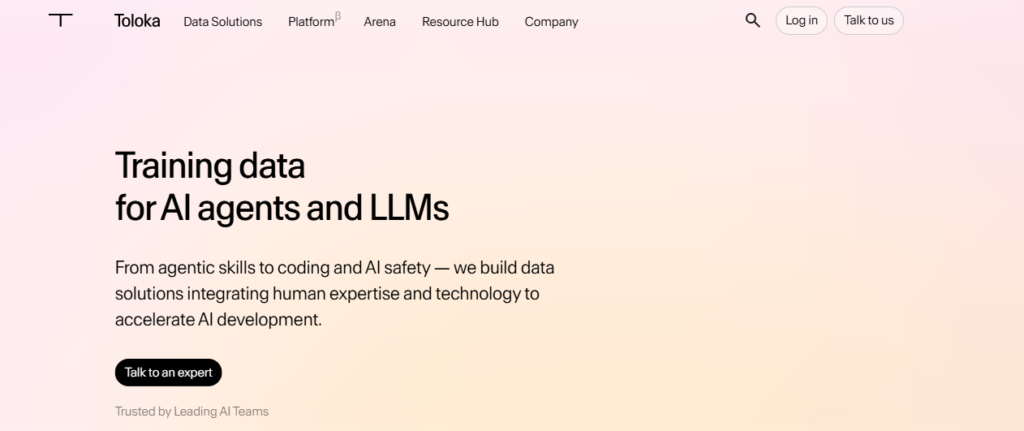Click the word 'LLMs' in the headline
The image size is (1024, 431).
[x=409, y=208]
